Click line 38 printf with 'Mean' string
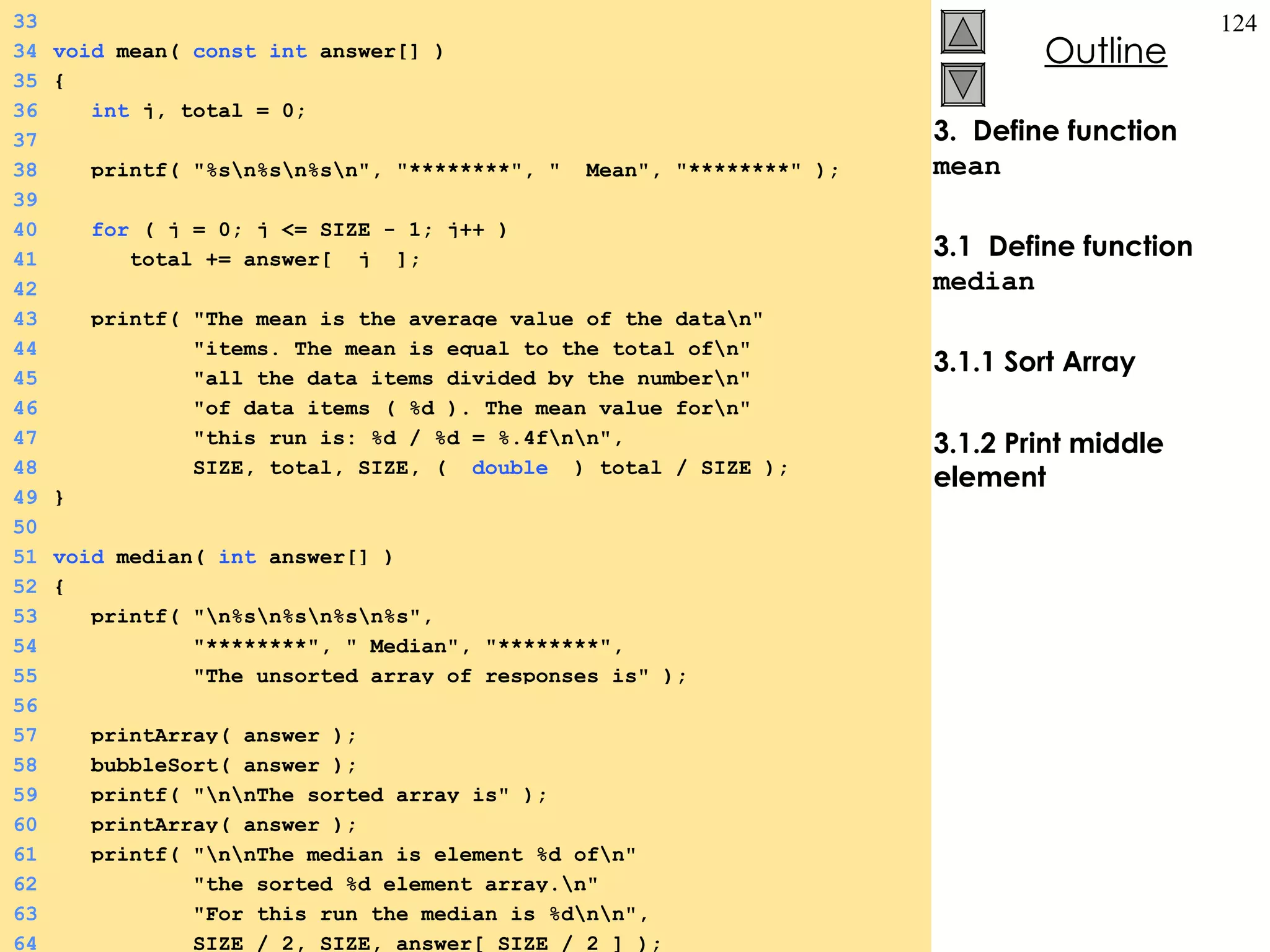Viewport: 1270px width, 952px height. [x=464, y=170]
